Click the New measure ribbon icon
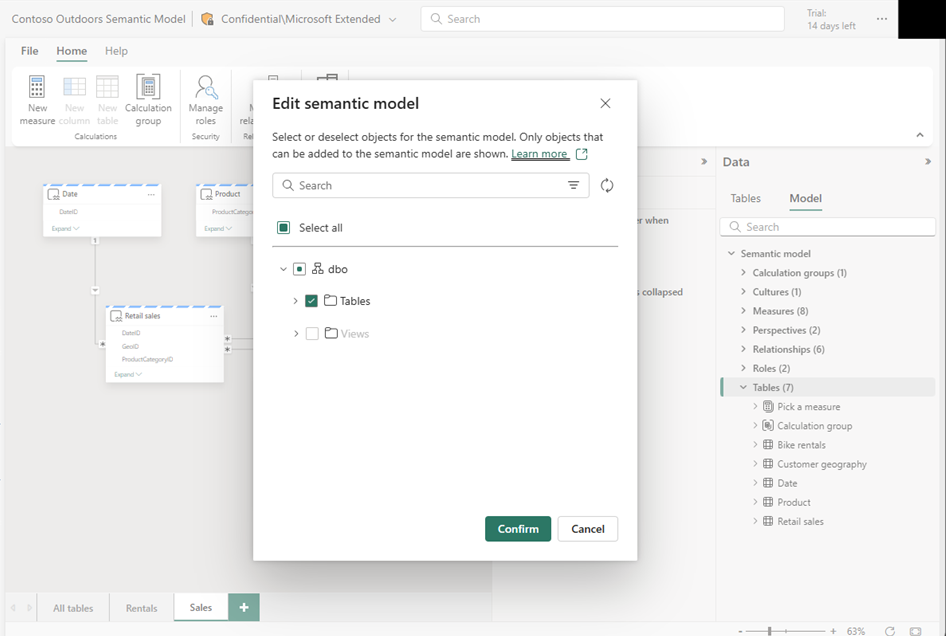Image resolution: width=946 pixels, height=636 pixels. point(37,87)
